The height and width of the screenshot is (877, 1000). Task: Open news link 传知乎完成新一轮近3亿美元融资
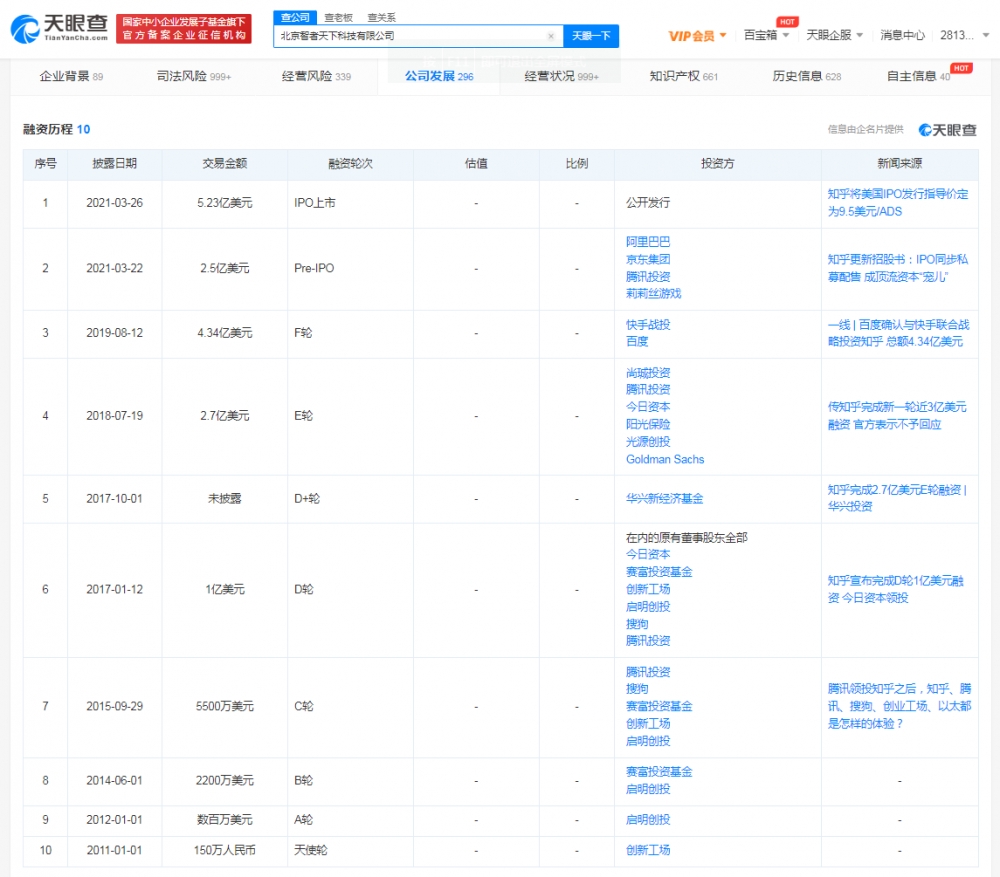point(897,416)
